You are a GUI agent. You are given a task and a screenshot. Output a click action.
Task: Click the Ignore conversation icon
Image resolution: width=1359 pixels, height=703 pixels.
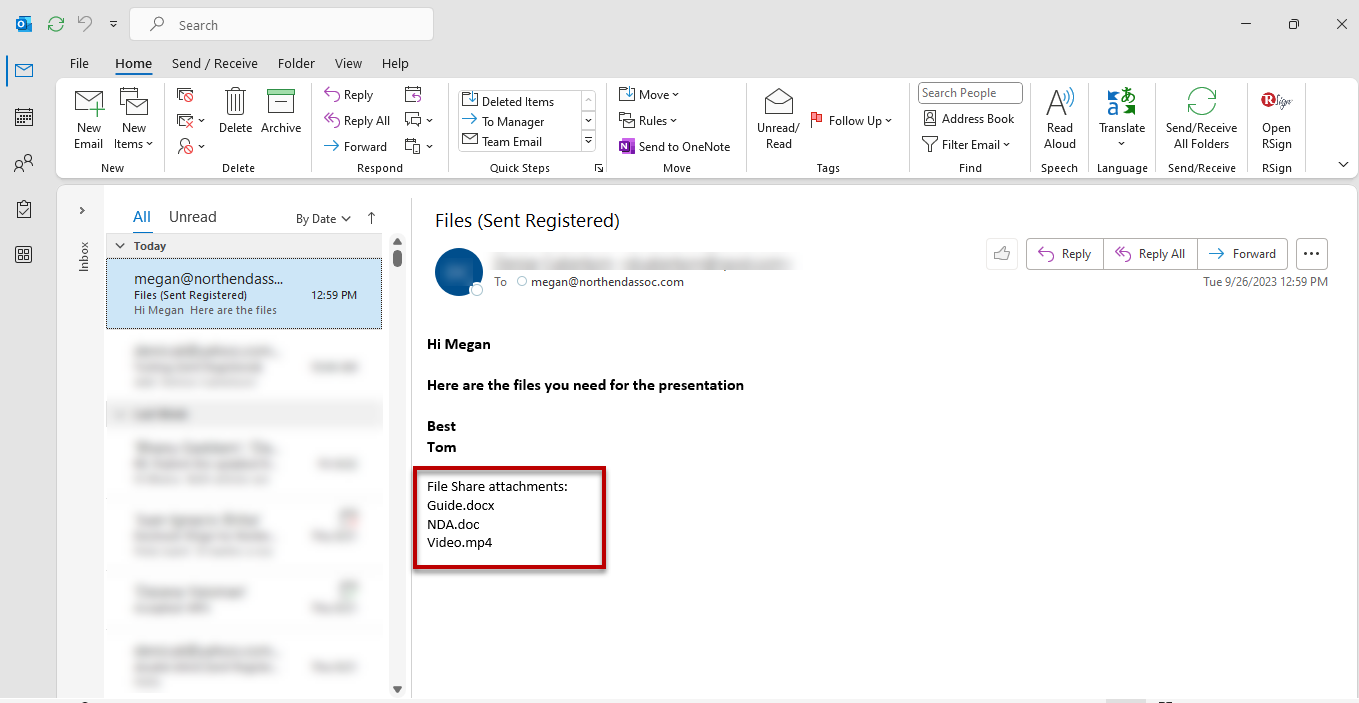click(x=185, y=94)
